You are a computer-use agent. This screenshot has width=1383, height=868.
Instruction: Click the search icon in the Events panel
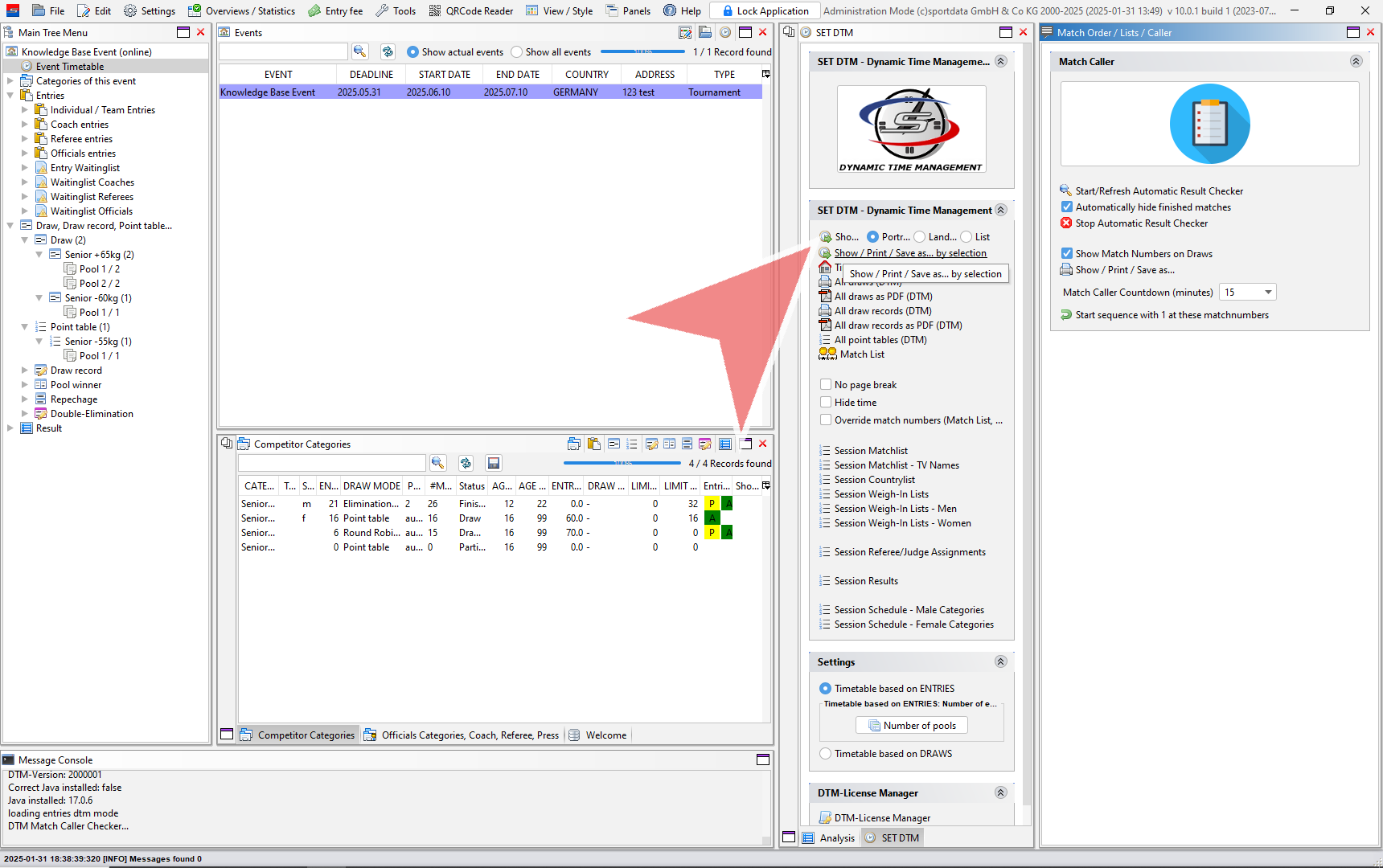[x=359, y=51]
